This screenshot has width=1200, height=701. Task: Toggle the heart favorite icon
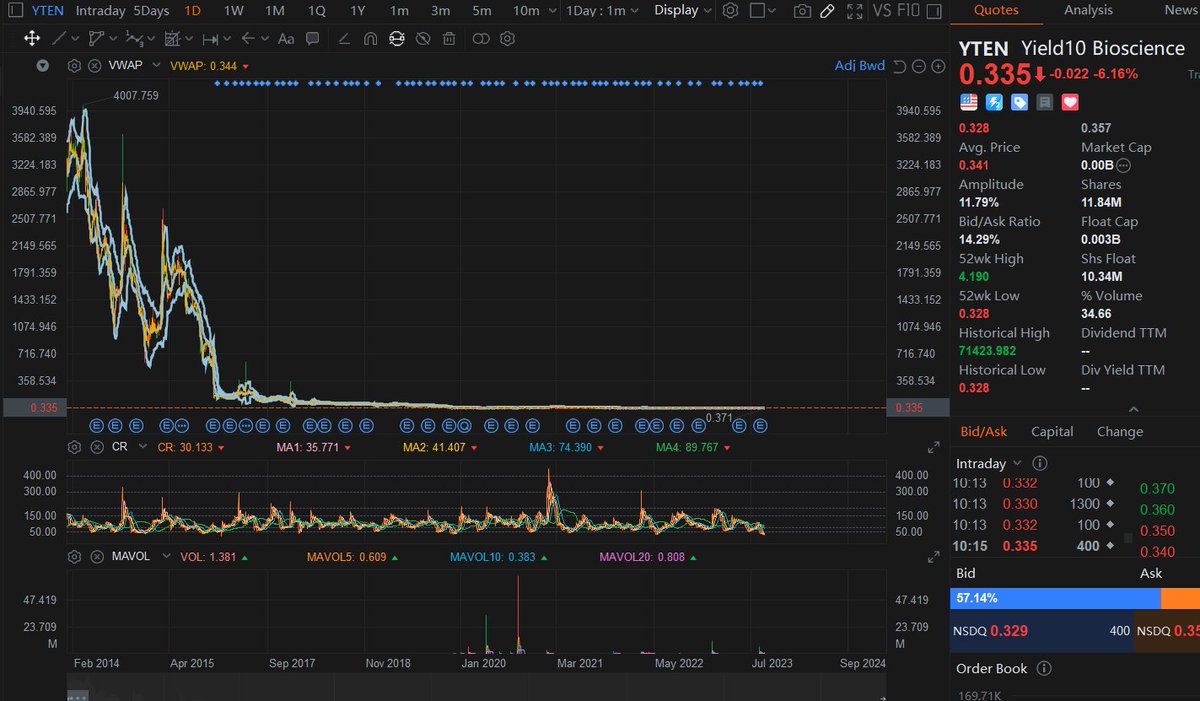[1070, 102]
